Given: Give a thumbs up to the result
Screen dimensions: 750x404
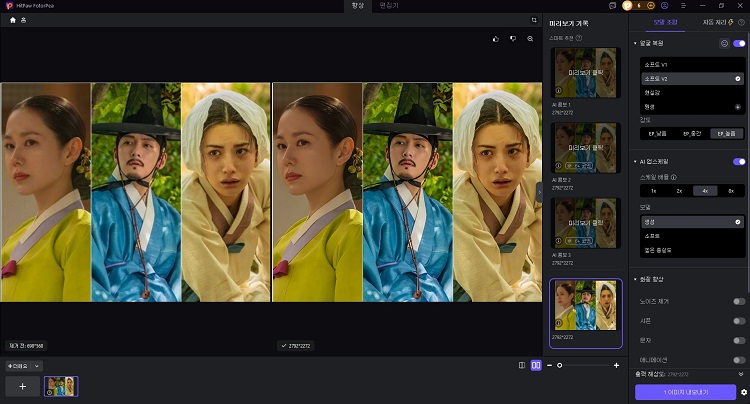Looking at the screenshot, I should click(496, 39).
